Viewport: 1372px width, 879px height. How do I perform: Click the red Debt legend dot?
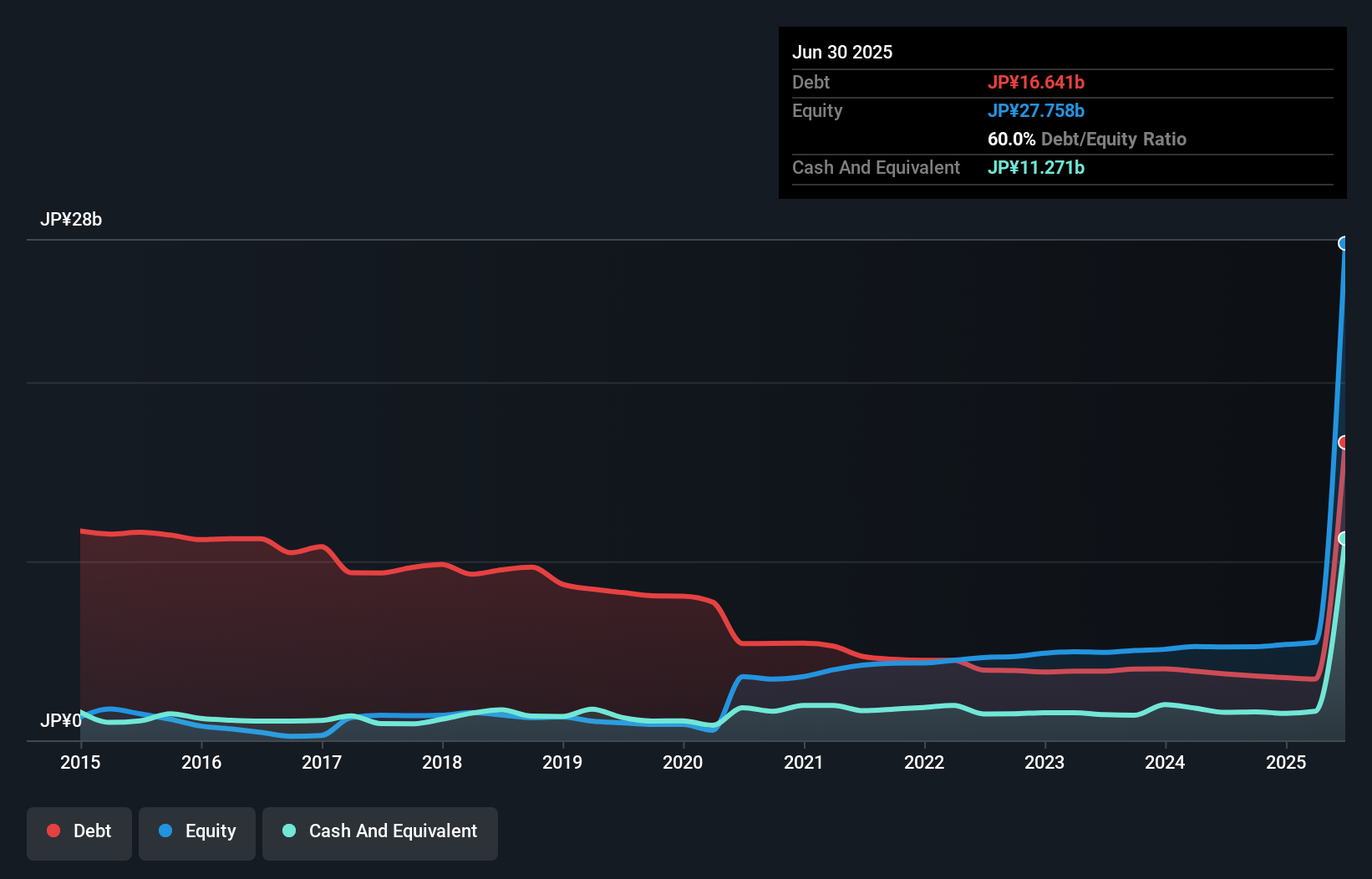click(52, 831)
